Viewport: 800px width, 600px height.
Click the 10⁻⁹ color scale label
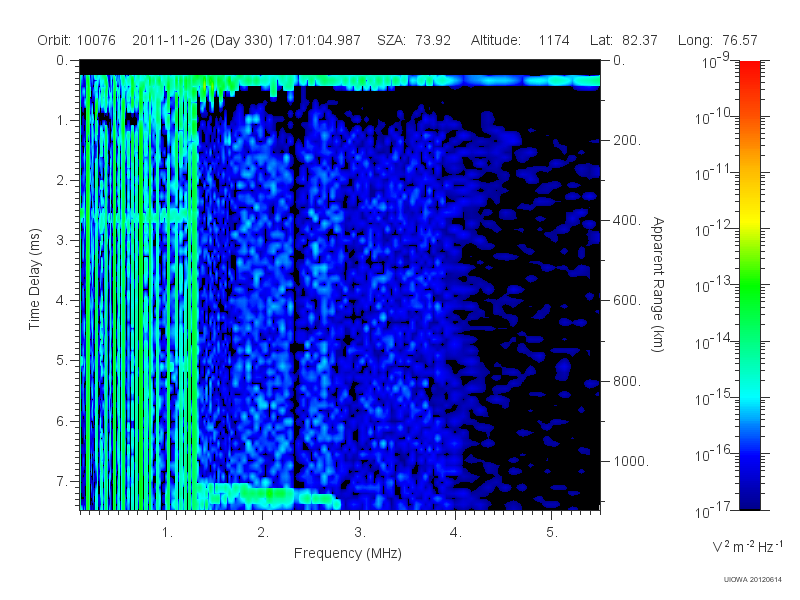(x=716, y=61)
